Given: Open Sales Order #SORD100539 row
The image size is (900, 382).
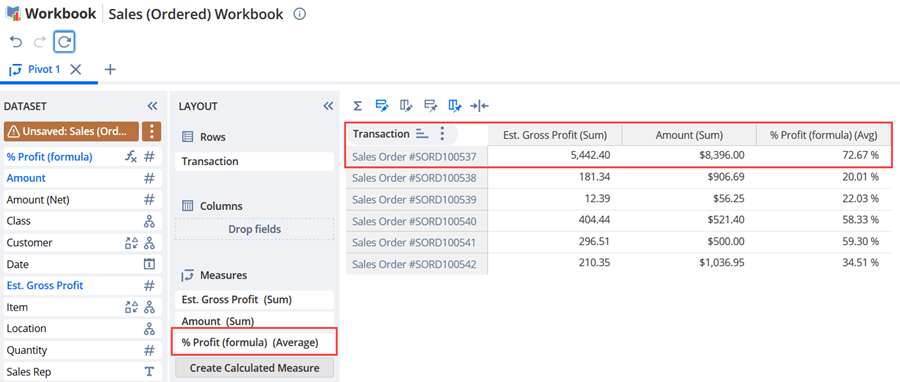Looking at the screenshot, I should pyautogui.click(x=414, y=199).
